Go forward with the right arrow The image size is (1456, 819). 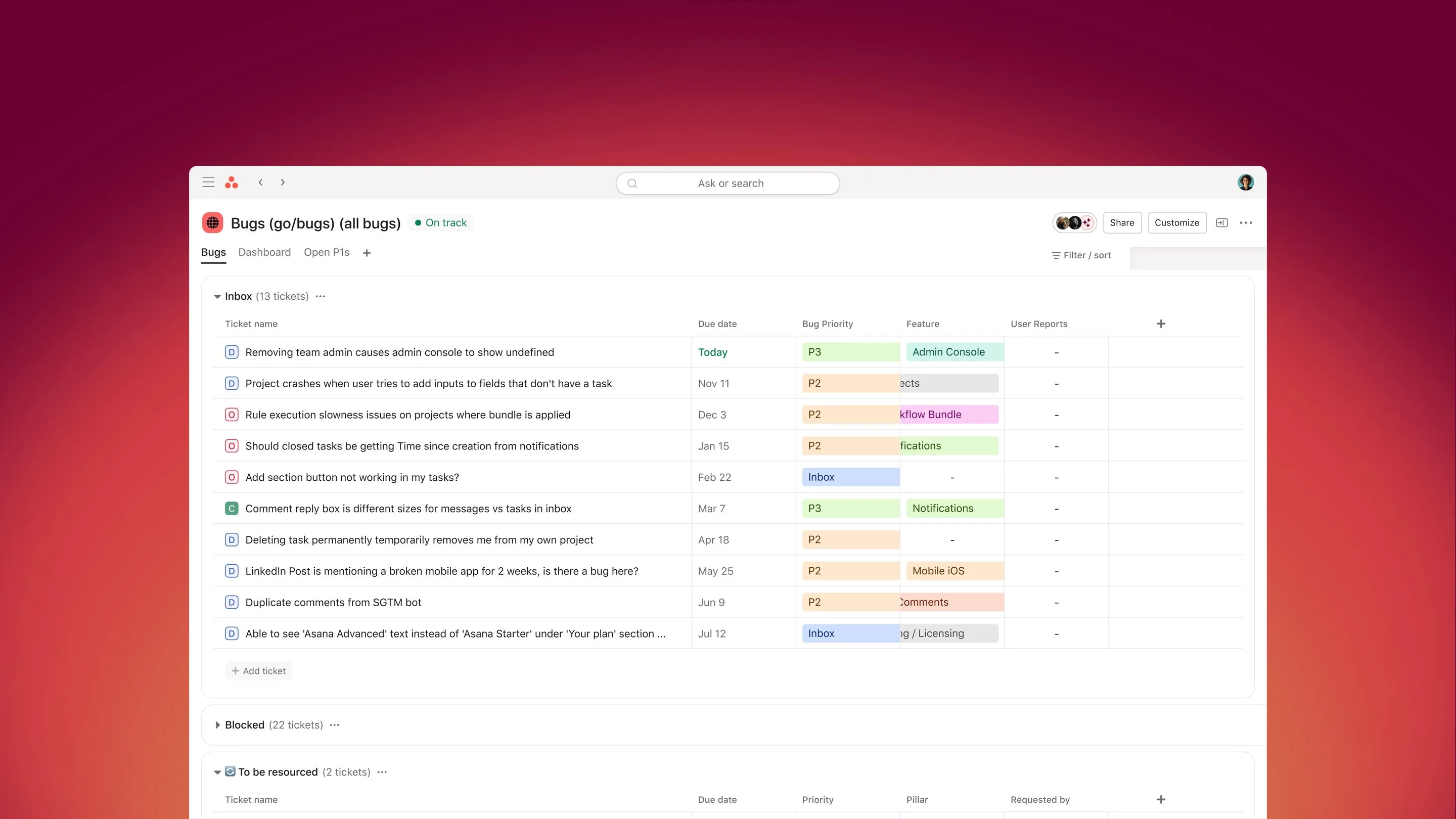coord(283,182)
